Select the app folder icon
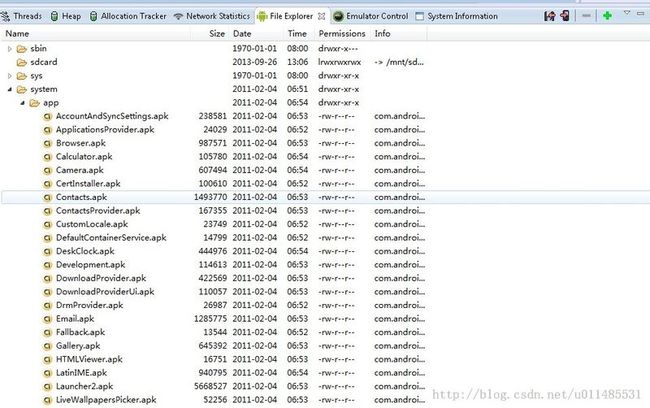The width and height of the screenshot is (650, 408). coord(35,103)
